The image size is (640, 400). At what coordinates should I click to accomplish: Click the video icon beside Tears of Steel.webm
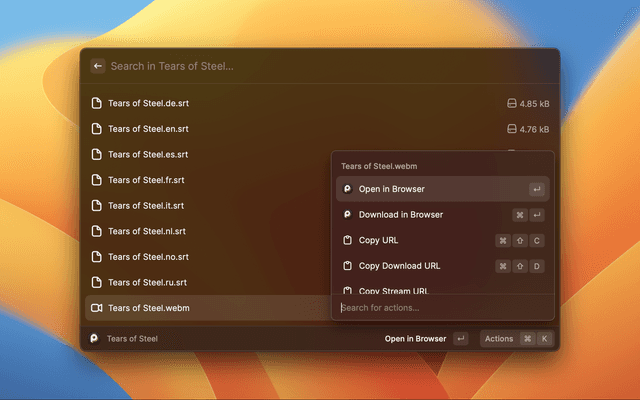click(97, 308)
